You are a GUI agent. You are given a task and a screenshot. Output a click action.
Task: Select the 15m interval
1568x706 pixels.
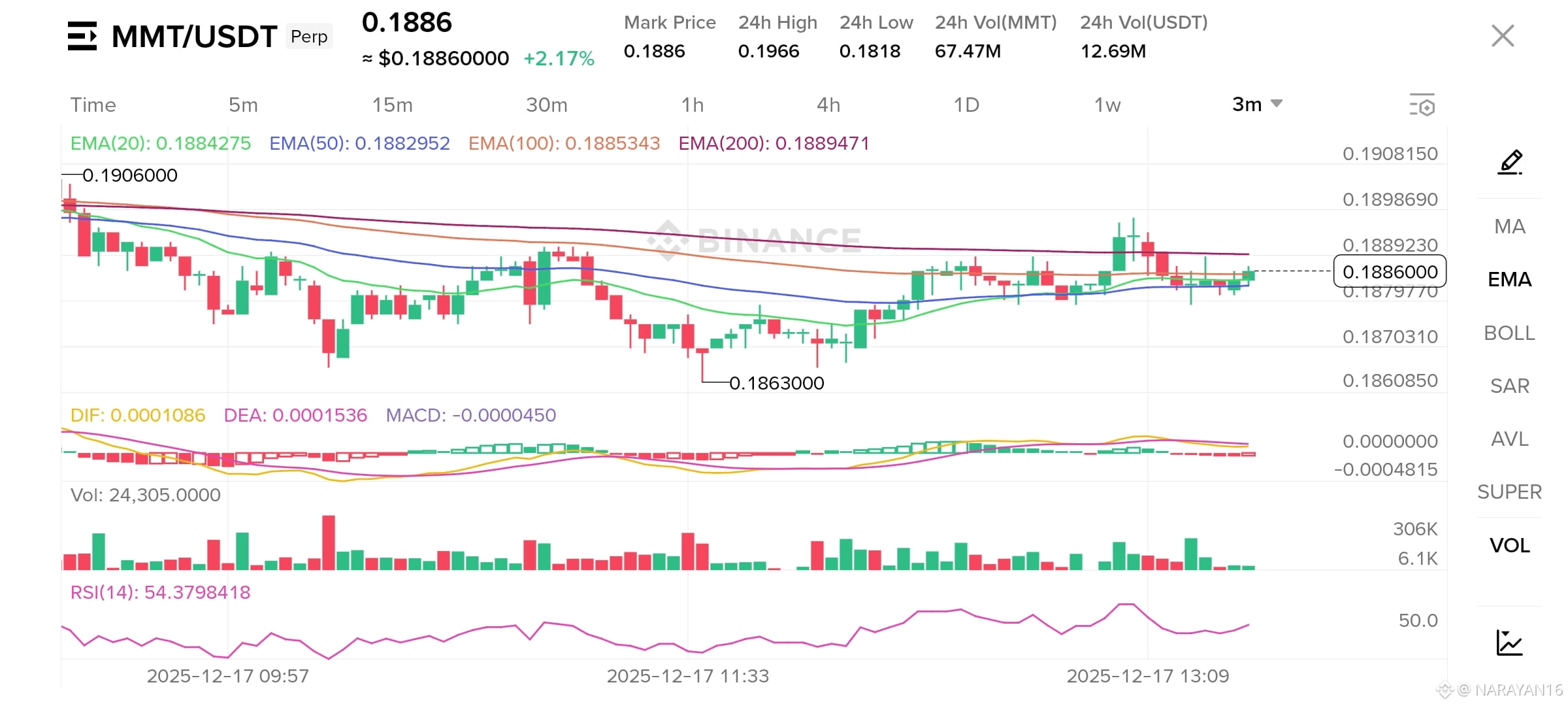pyautogui.click(x=392, y=105)
